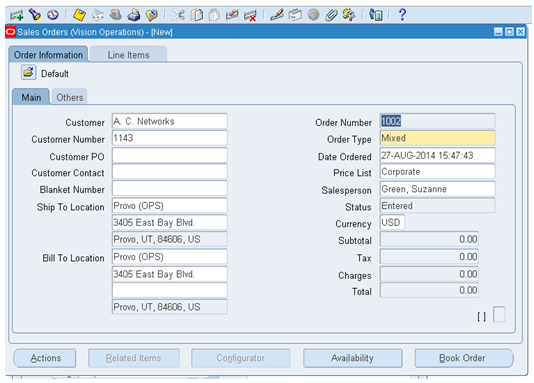Click the Availability button
Image resolution: width=534 pixels, height=383 pixels.
click(352, 358)
